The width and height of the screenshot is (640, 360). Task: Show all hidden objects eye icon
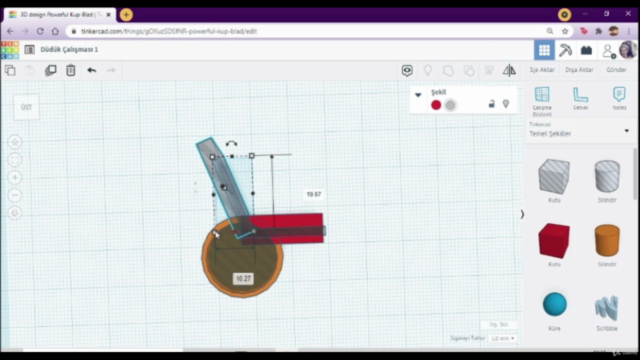407,71
